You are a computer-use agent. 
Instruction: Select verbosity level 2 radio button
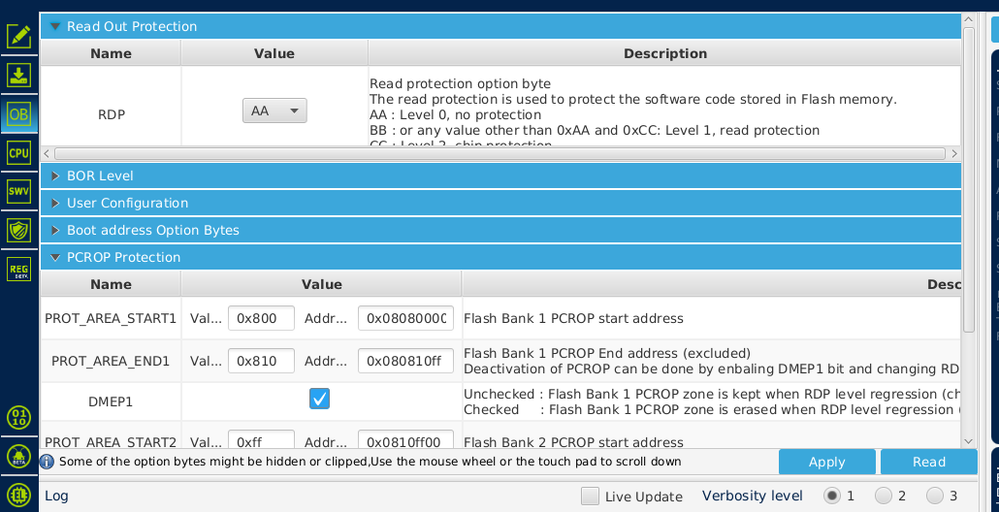pos(883,495)
